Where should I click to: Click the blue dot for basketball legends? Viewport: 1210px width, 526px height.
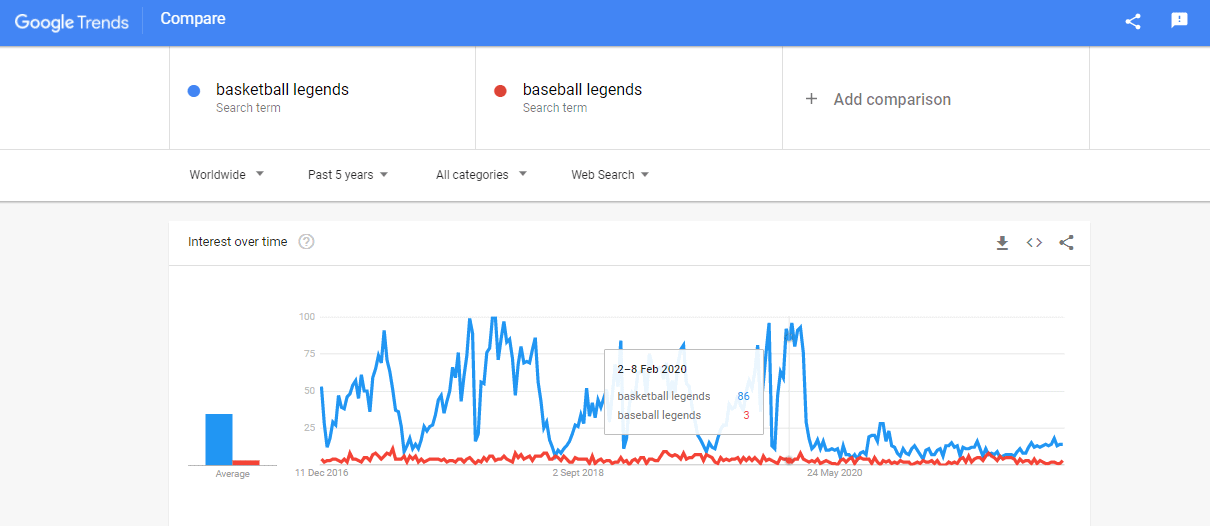(194, 92)
